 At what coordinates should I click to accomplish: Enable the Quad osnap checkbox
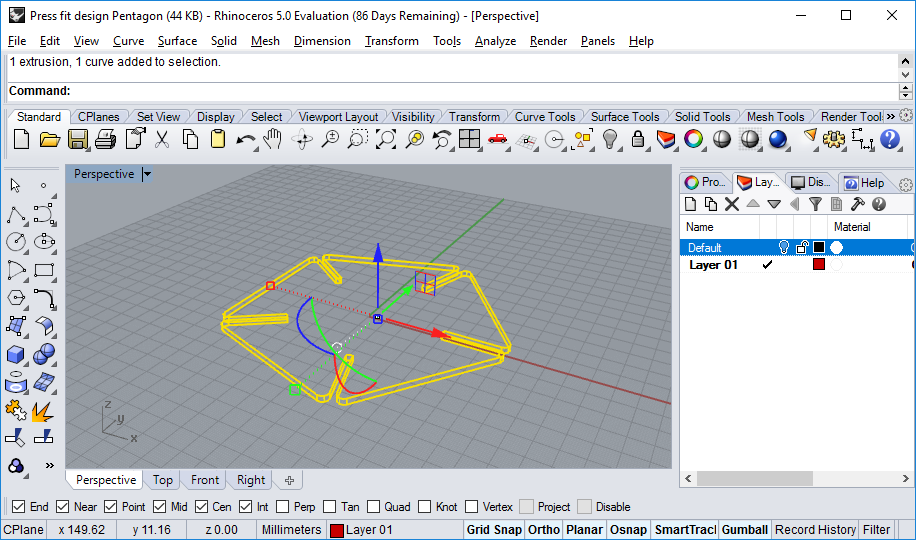pos(373,507)
